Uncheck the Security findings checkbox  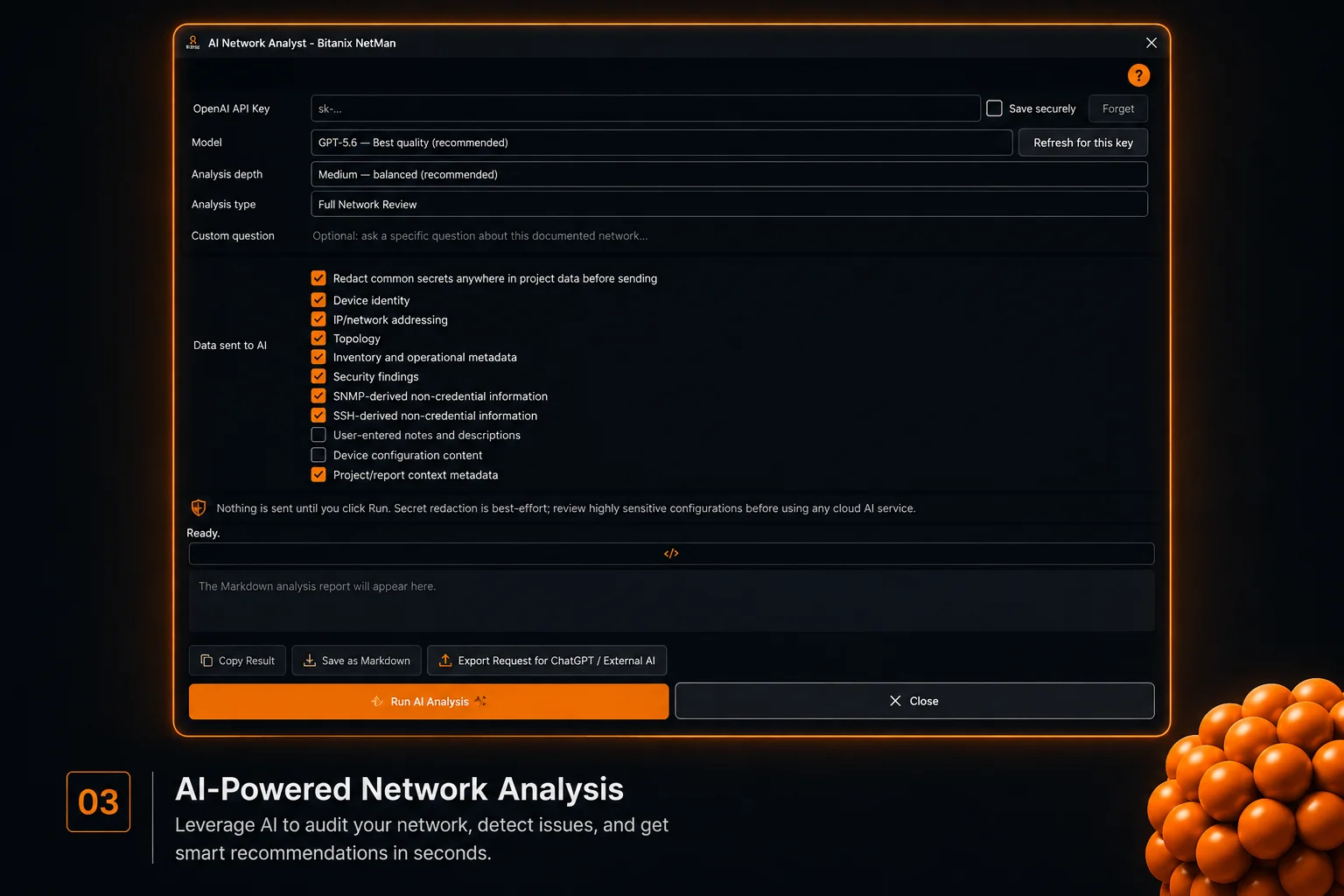tap(318, 376)
